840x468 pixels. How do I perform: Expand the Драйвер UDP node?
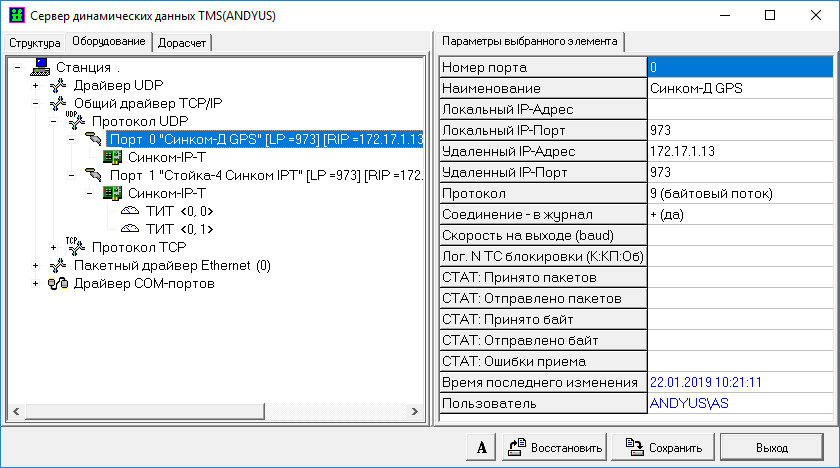(36, 85)
